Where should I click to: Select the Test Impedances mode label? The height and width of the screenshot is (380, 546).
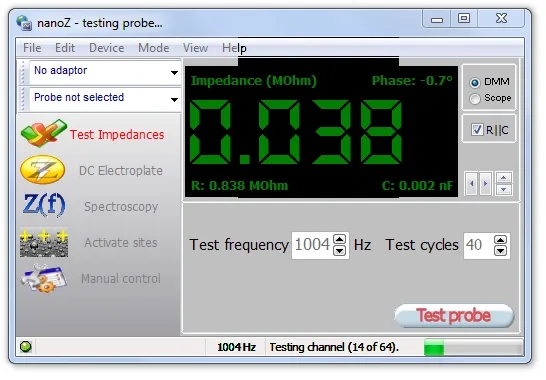click(117, 134)
